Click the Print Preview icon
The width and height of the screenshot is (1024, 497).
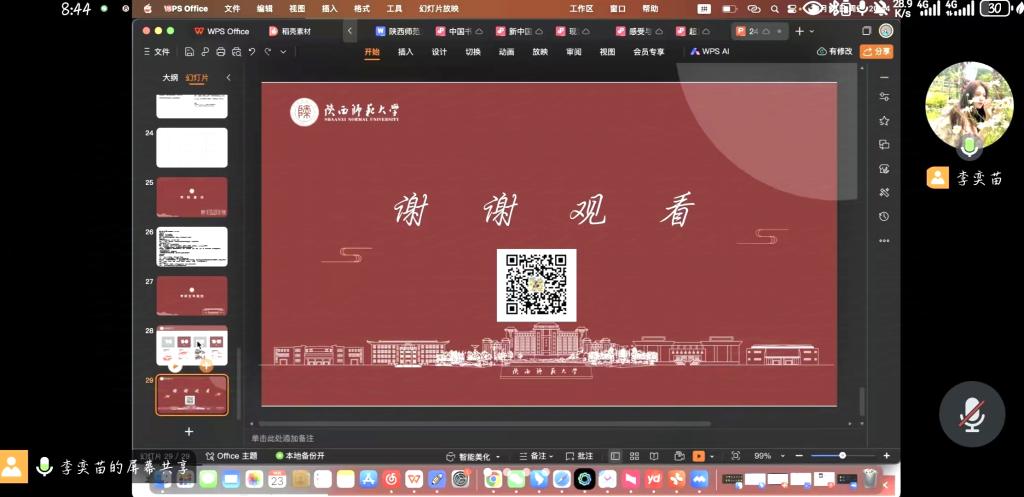click(236, 52)
